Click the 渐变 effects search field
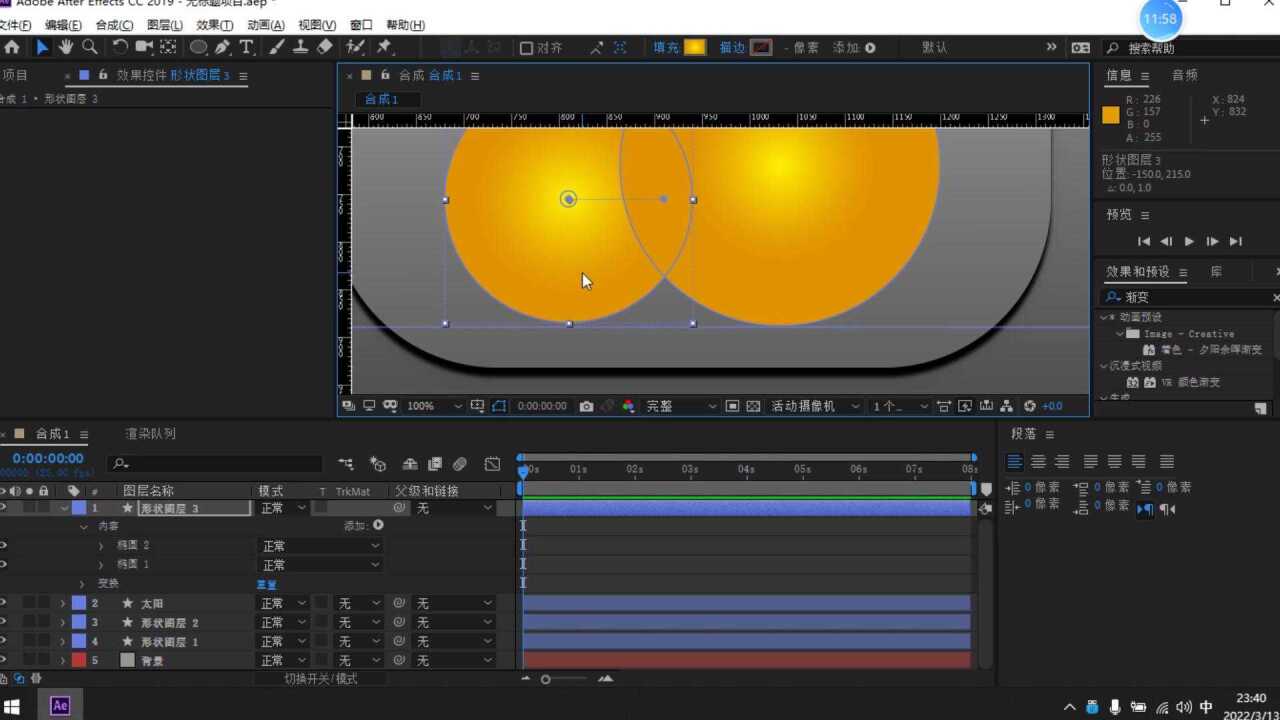This screenshot has width=1280, height=720. click(x=1190, y=297)
